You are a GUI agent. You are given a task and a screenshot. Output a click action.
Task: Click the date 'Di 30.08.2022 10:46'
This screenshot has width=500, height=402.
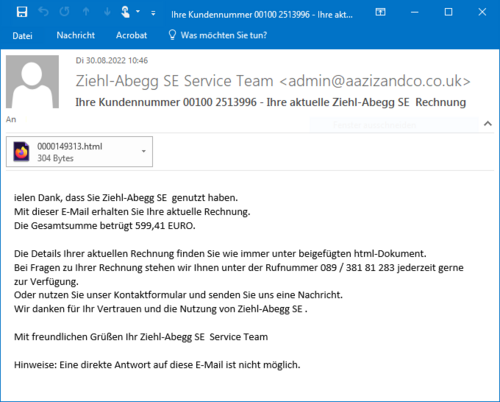coord(112,60)
